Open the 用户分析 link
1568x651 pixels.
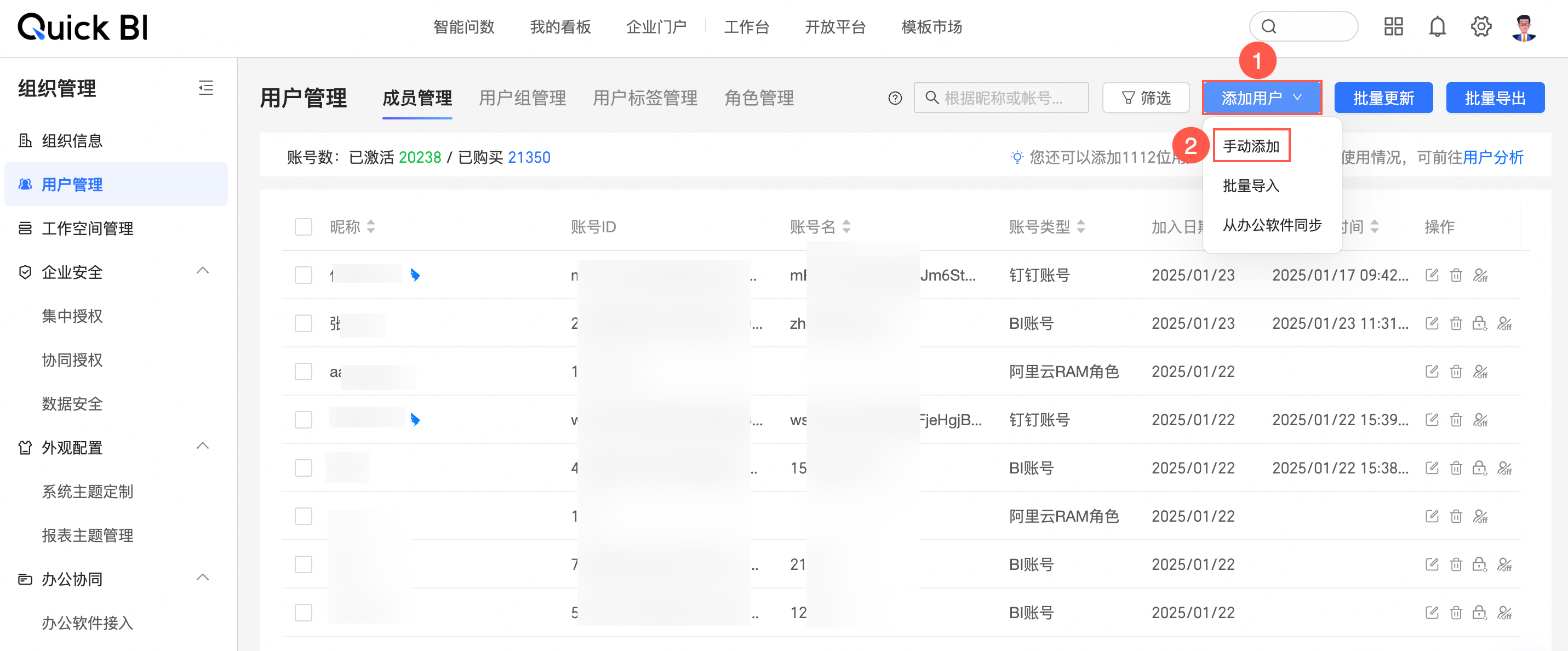click(1492, 158)
